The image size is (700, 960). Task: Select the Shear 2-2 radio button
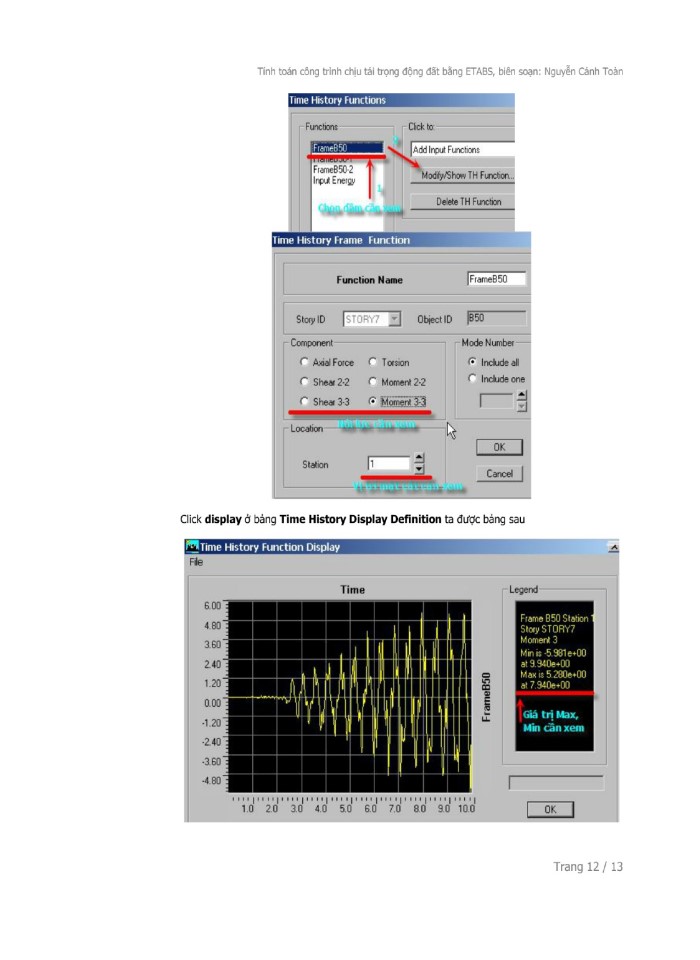point(304,382)
